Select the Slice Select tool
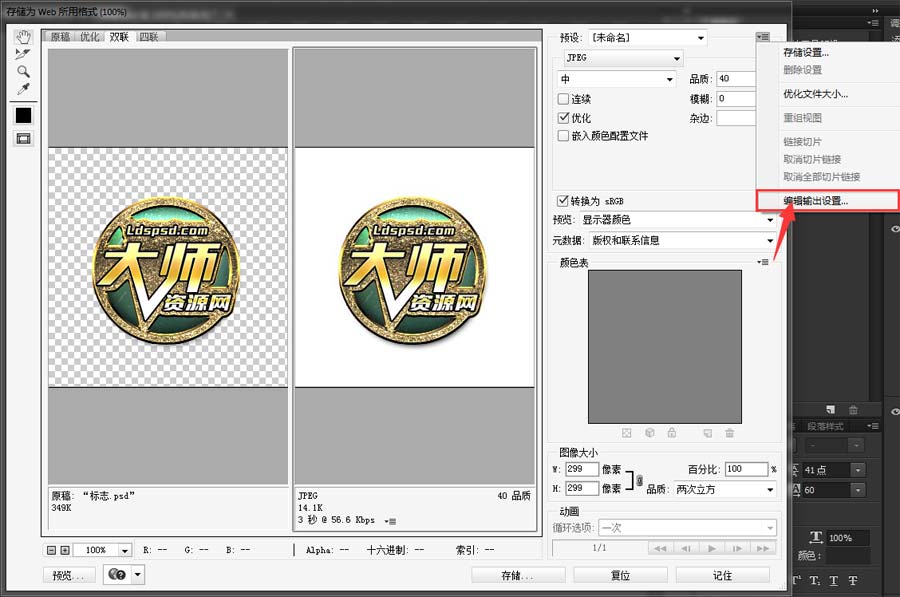 pyautogui.click(x=23, y=55)
